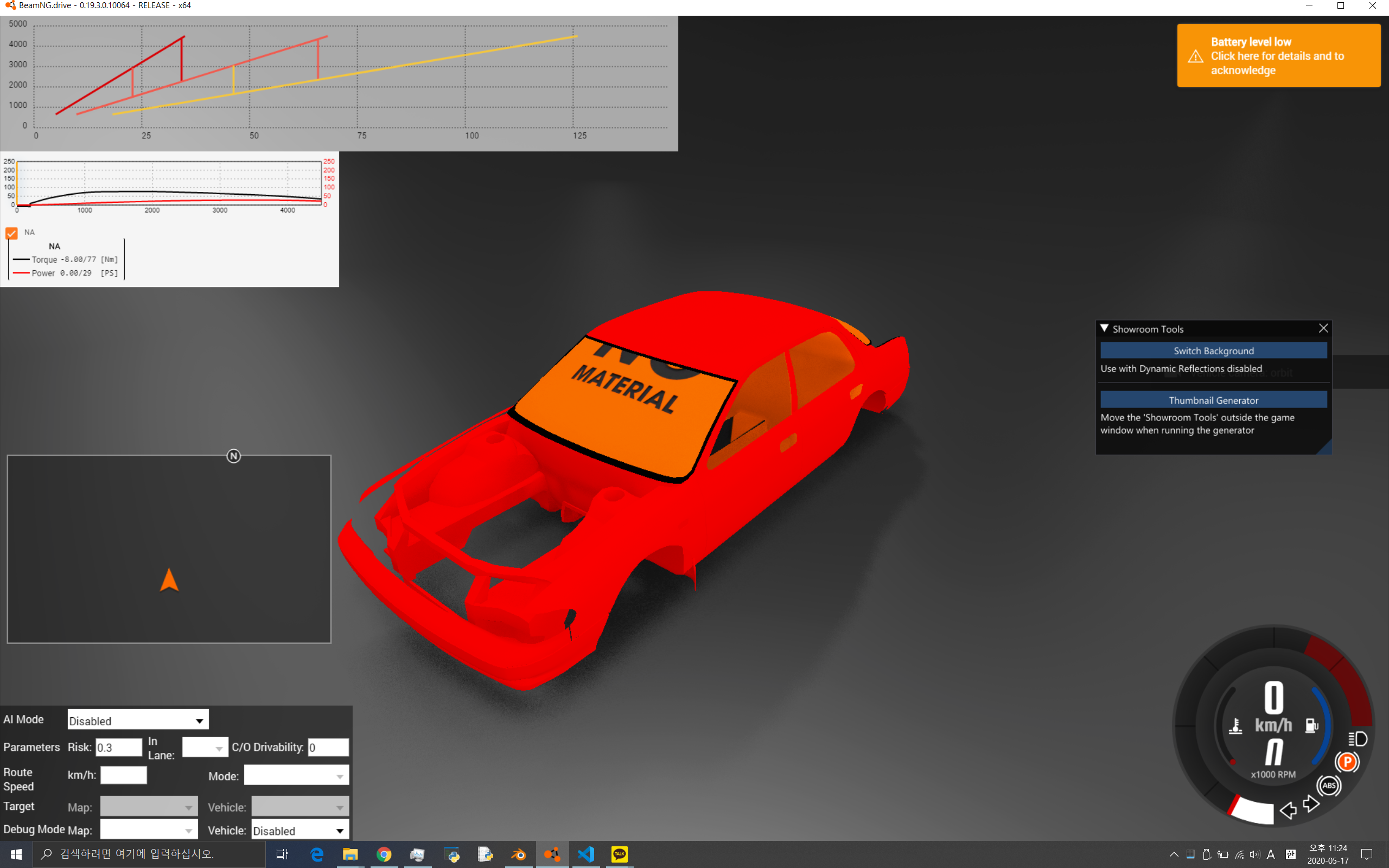
Task: Open Task View on the taskbar
Action: coord(282,854)
